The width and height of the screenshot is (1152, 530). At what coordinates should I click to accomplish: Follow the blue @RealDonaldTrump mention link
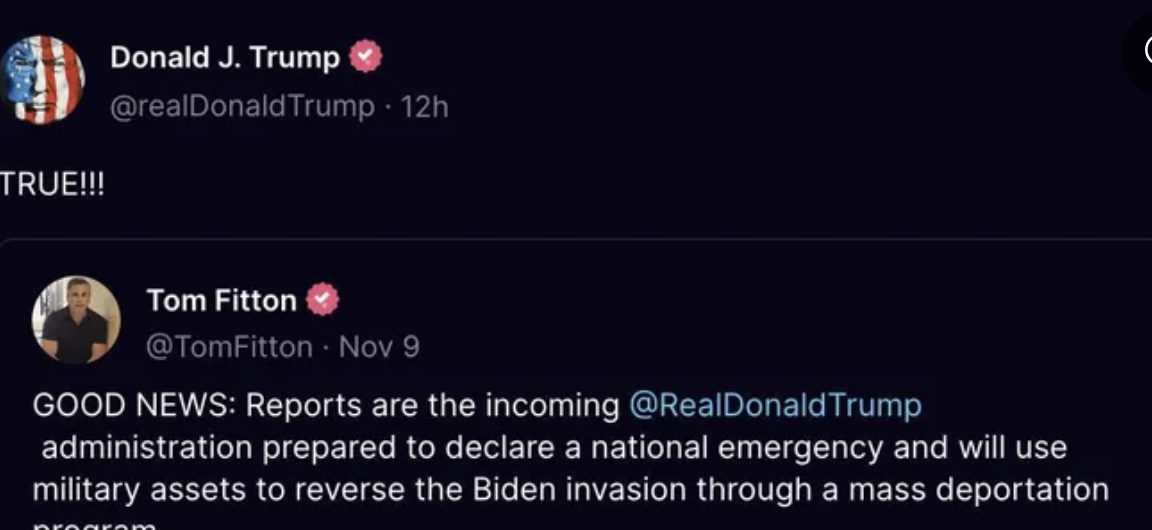(775, 405)
